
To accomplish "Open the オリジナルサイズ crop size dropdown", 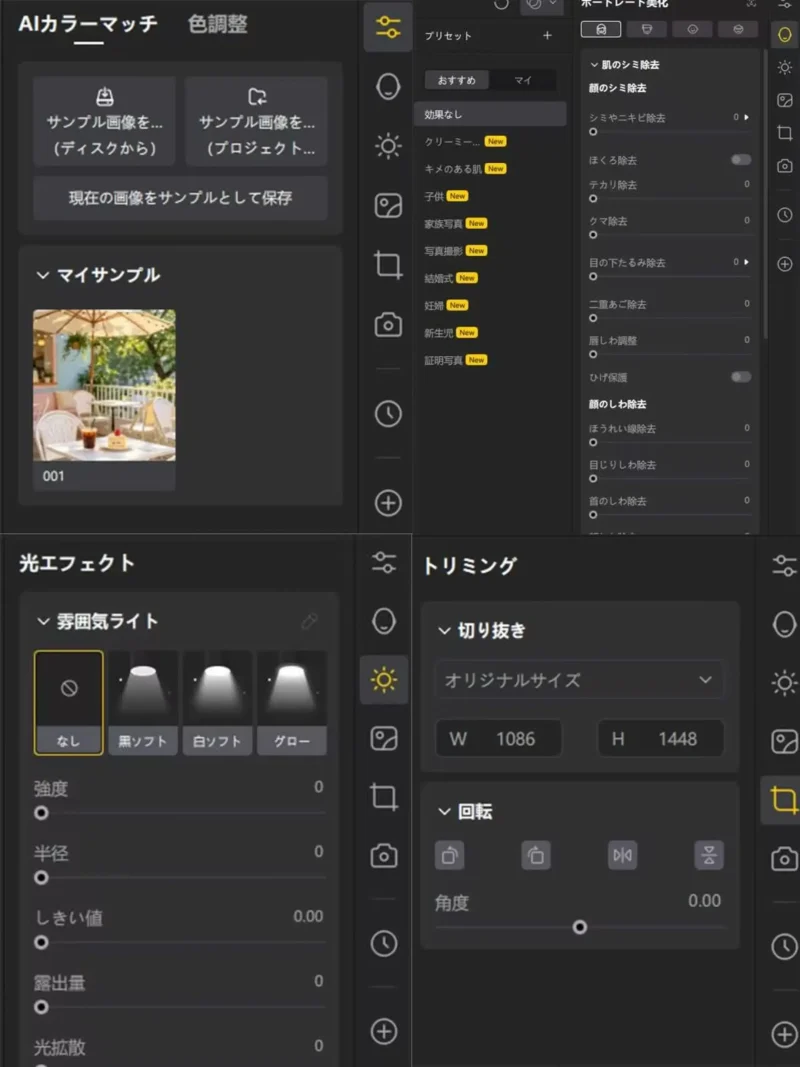I will pyautogui.click(x=580, y=680).
